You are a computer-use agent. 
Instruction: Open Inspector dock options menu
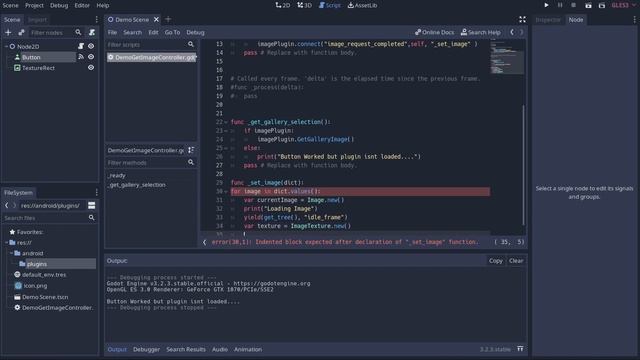coord(634,19)
